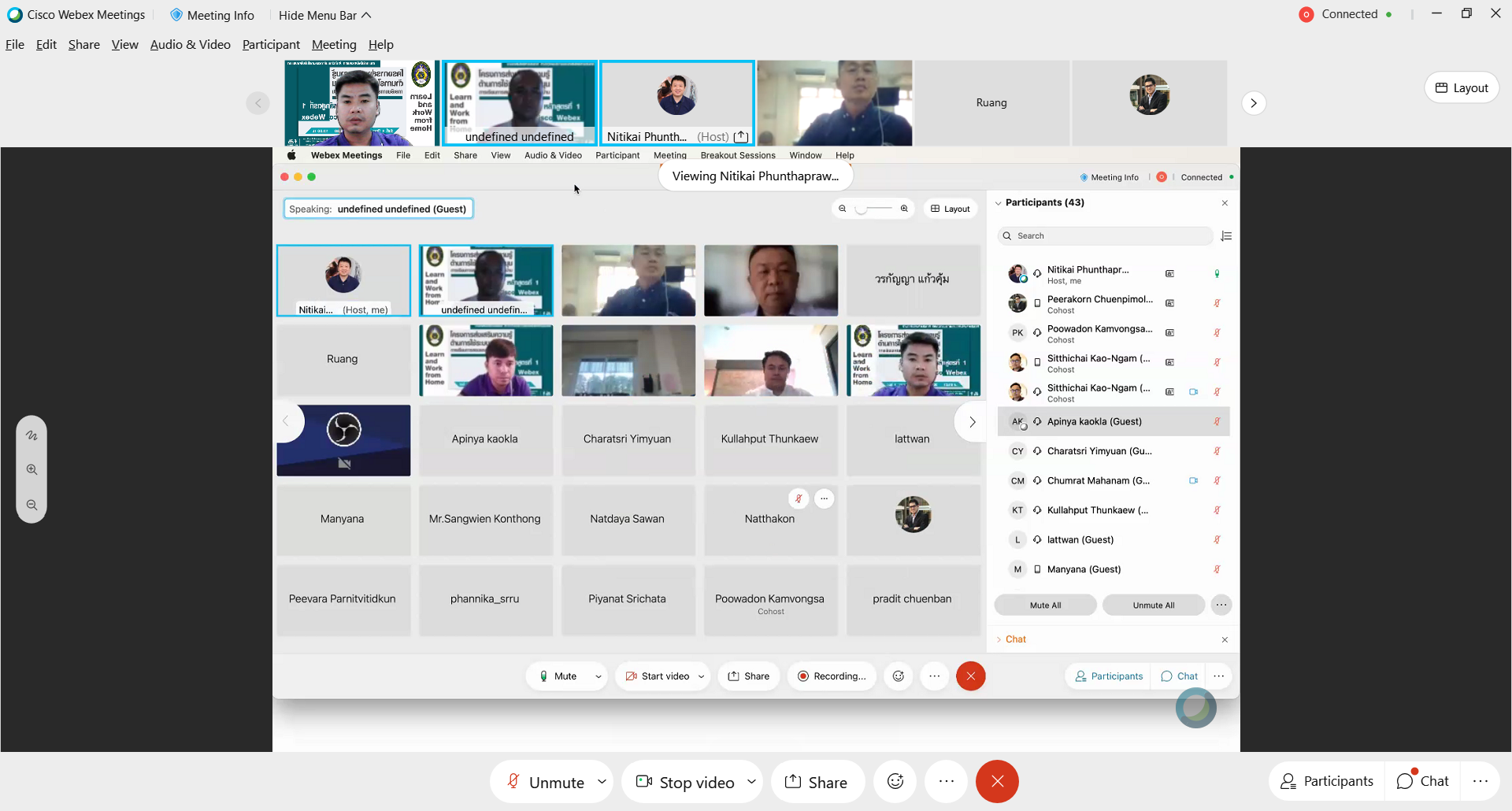Open more options ellipsis next to reactions
Image resolution: width=1512 pixels, height=811 pixels.
coord(946,782)
